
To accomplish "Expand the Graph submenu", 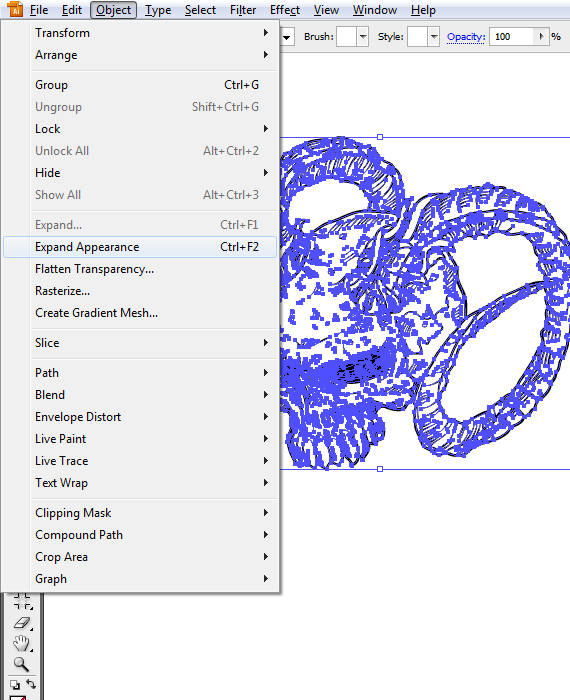I will pos(140,579).
